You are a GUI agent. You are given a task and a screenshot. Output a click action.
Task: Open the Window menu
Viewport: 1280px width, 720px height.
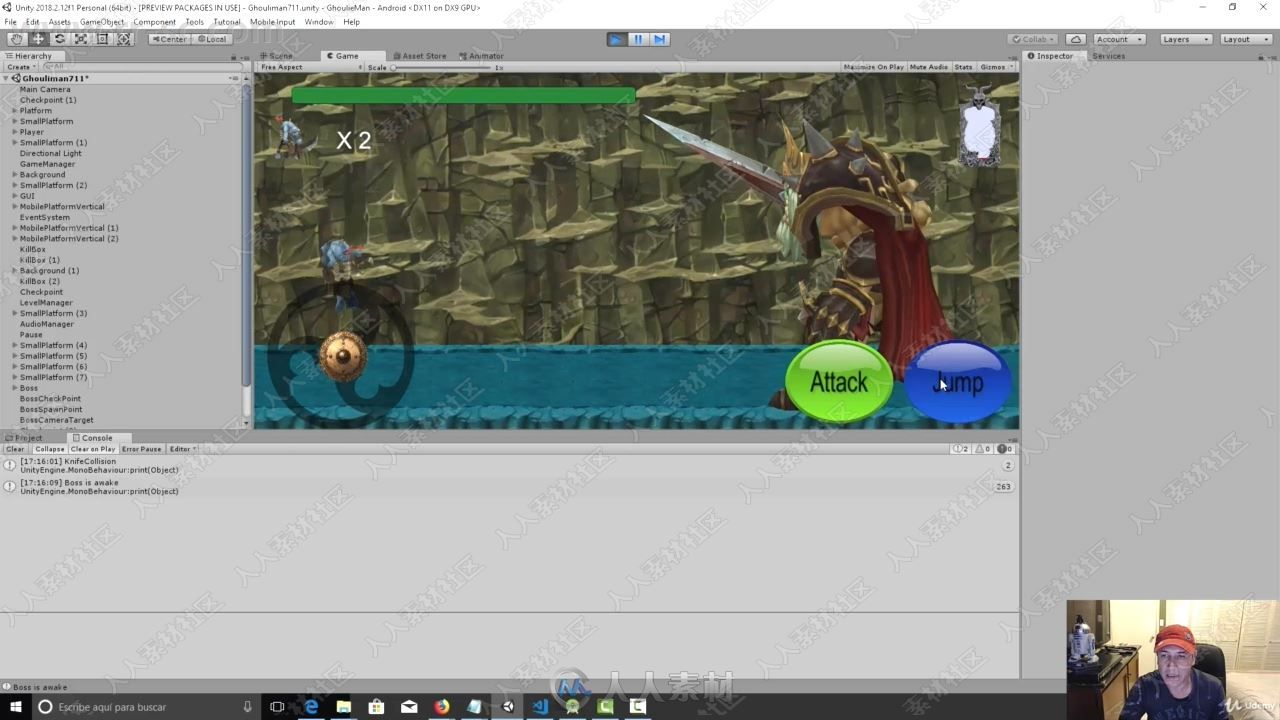[319, 22]
